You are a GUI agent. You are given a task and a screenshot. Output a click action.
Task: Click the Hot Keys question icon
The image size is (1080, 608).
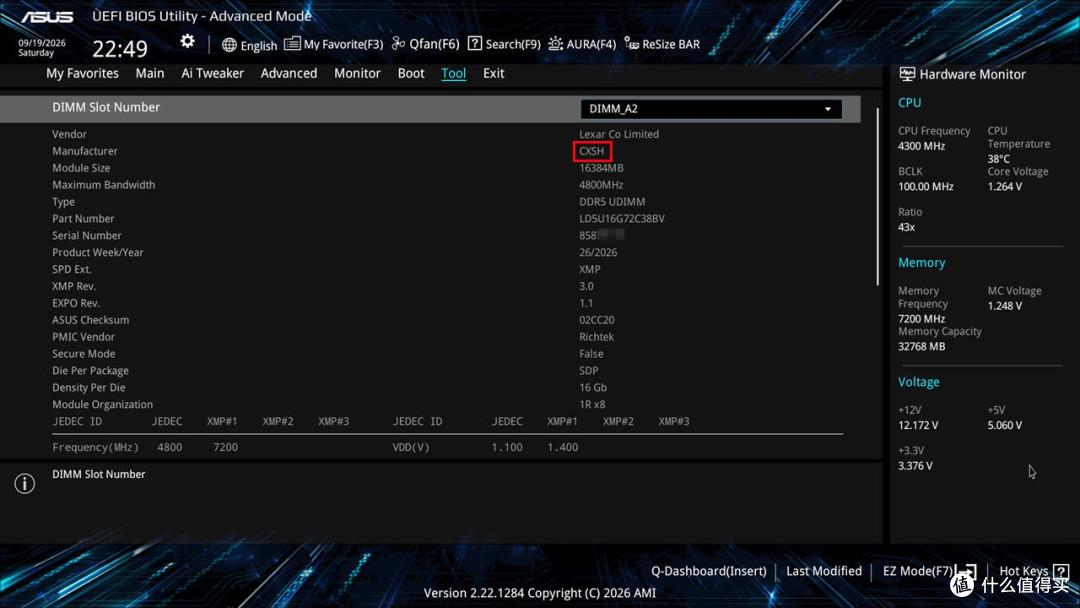pyautogui.click(x=1061, y=571)
